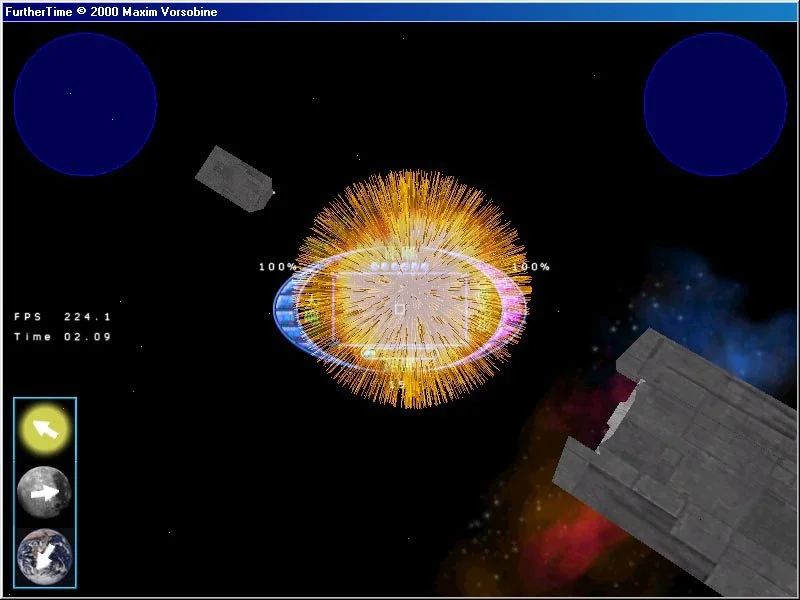800x600 pixels.
Task: Click the Sun direction icon
Action: pos(44,429)
